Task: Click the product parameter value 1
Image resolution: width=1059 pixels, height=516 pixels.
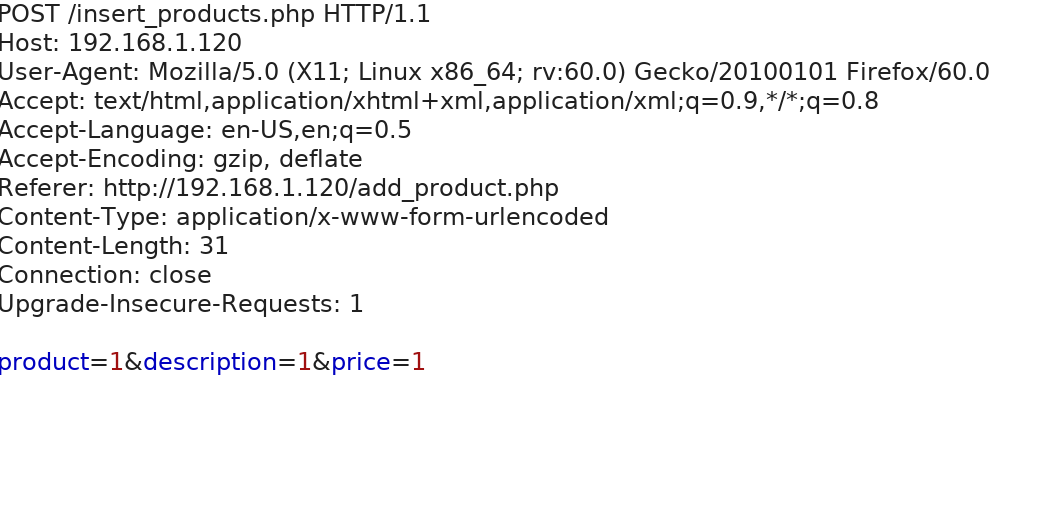Action: 117,363
